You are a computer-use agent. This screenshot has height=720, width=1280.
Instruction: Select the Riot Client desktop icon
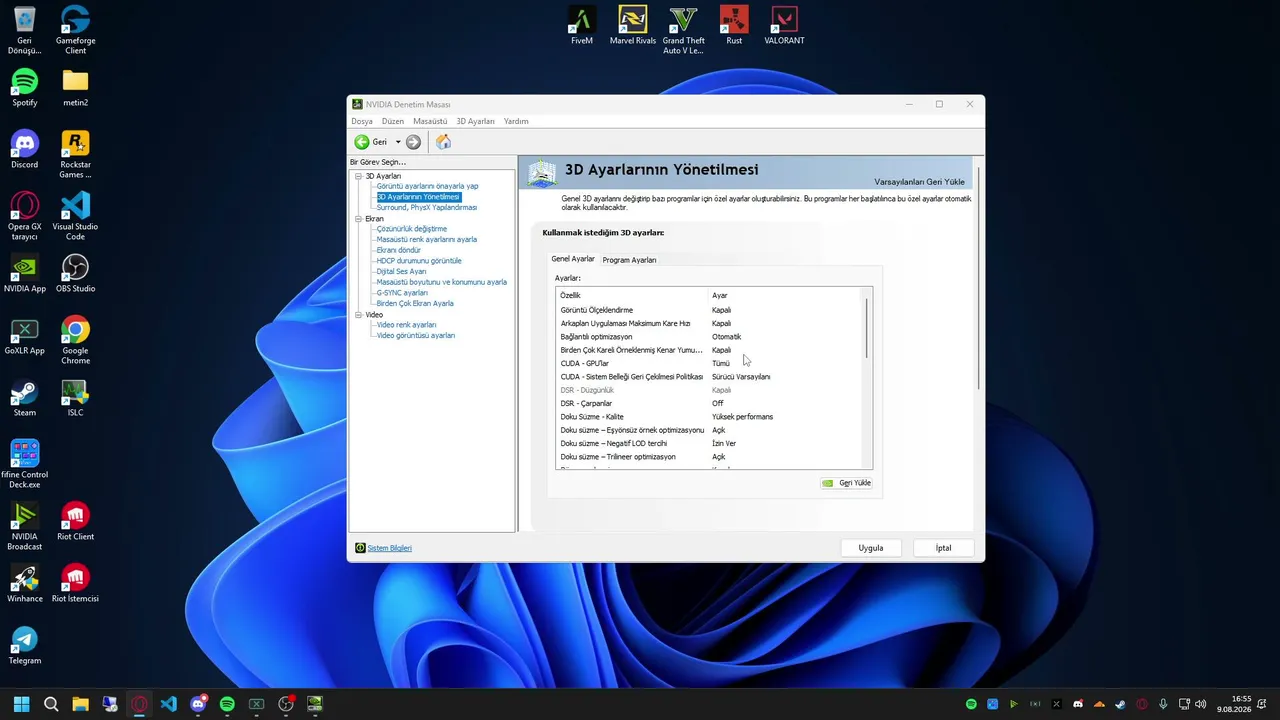[x=75, y=522]
